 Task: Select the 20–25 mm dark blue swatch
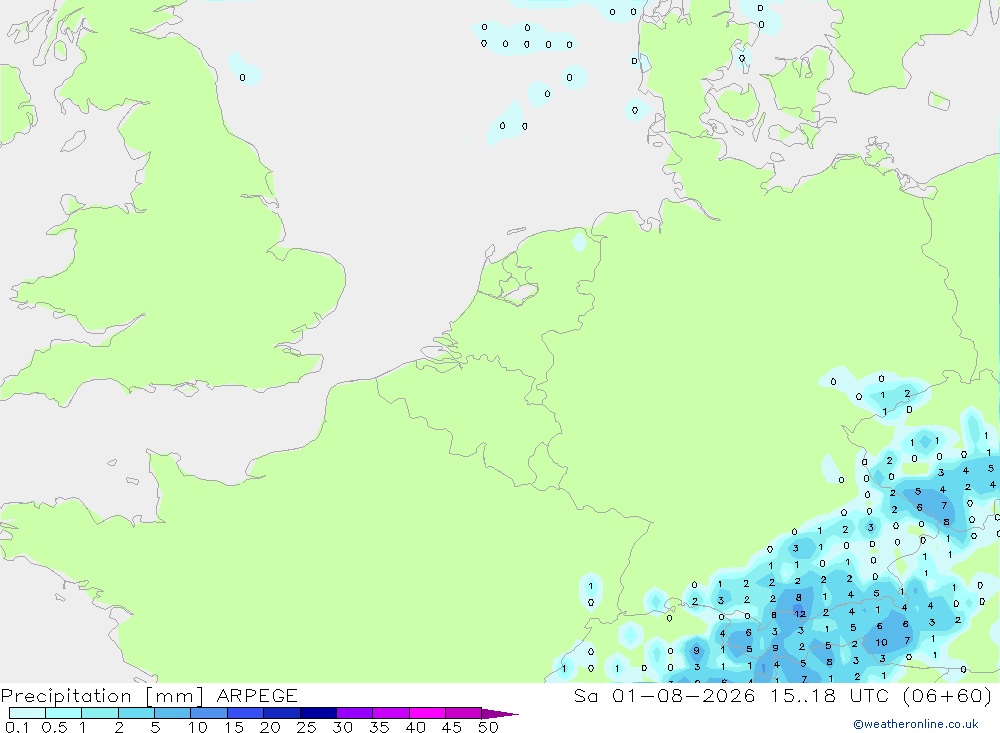point(282,713)
